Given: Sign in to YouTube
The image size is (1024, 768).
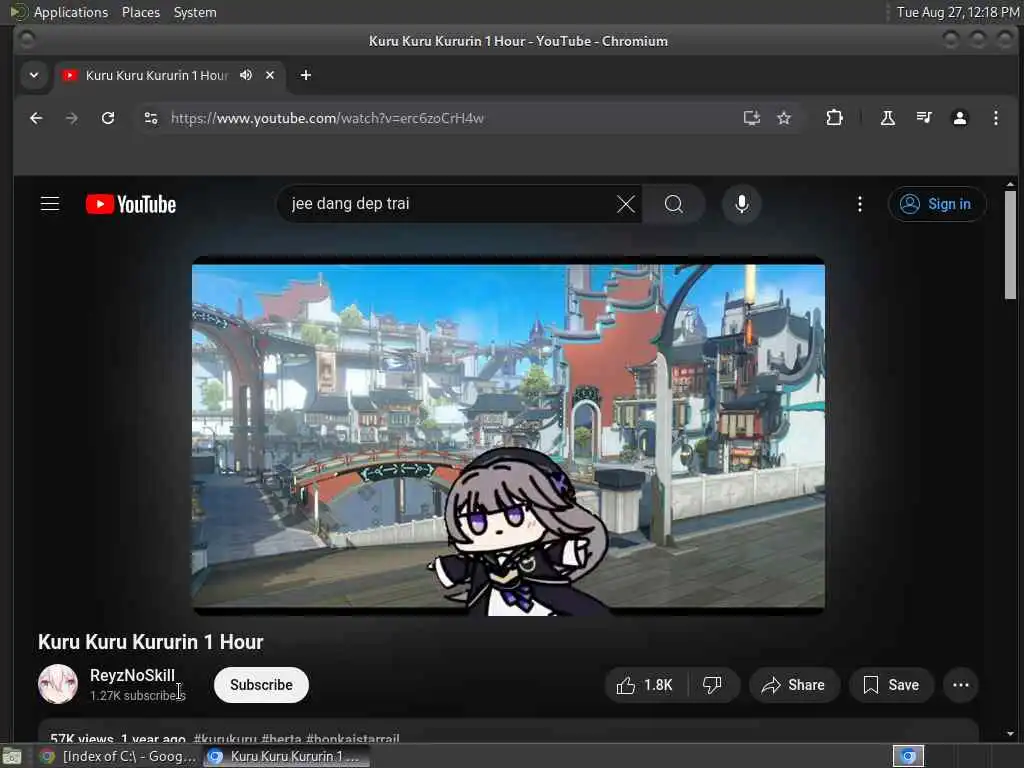Looking at the screenshot, I should point(936,204).
